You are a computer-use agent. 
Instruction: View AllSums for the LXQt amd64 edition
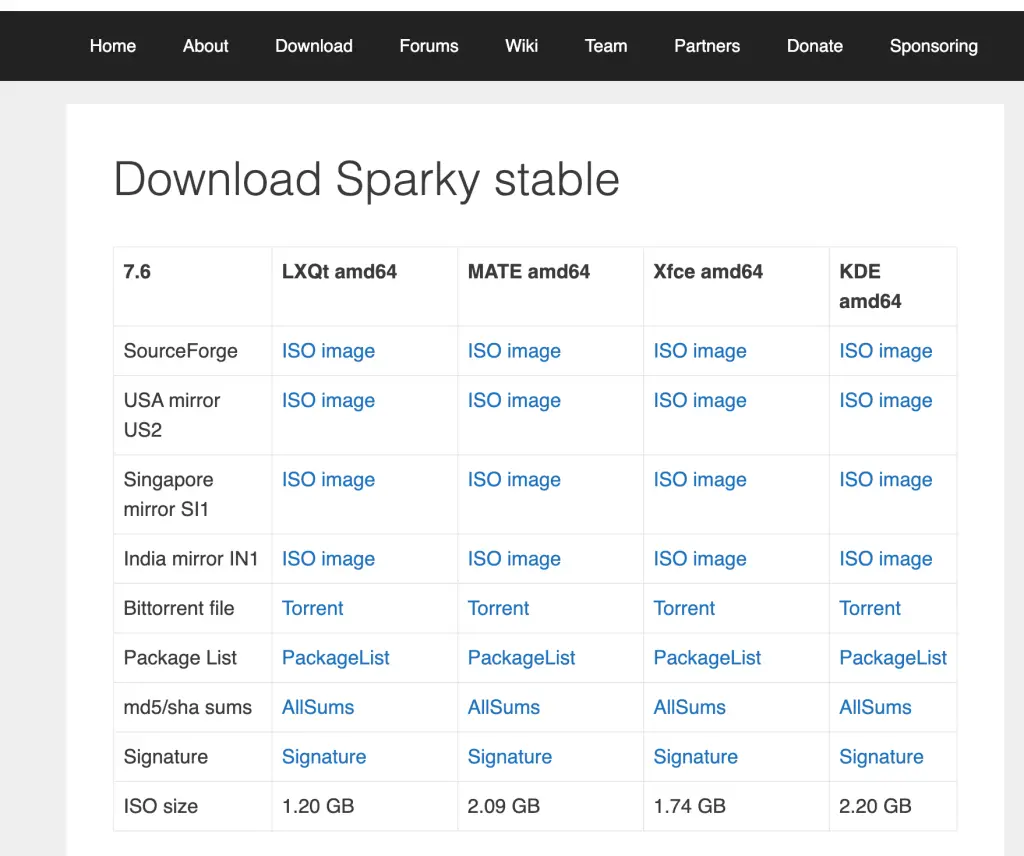coord(317,707)
